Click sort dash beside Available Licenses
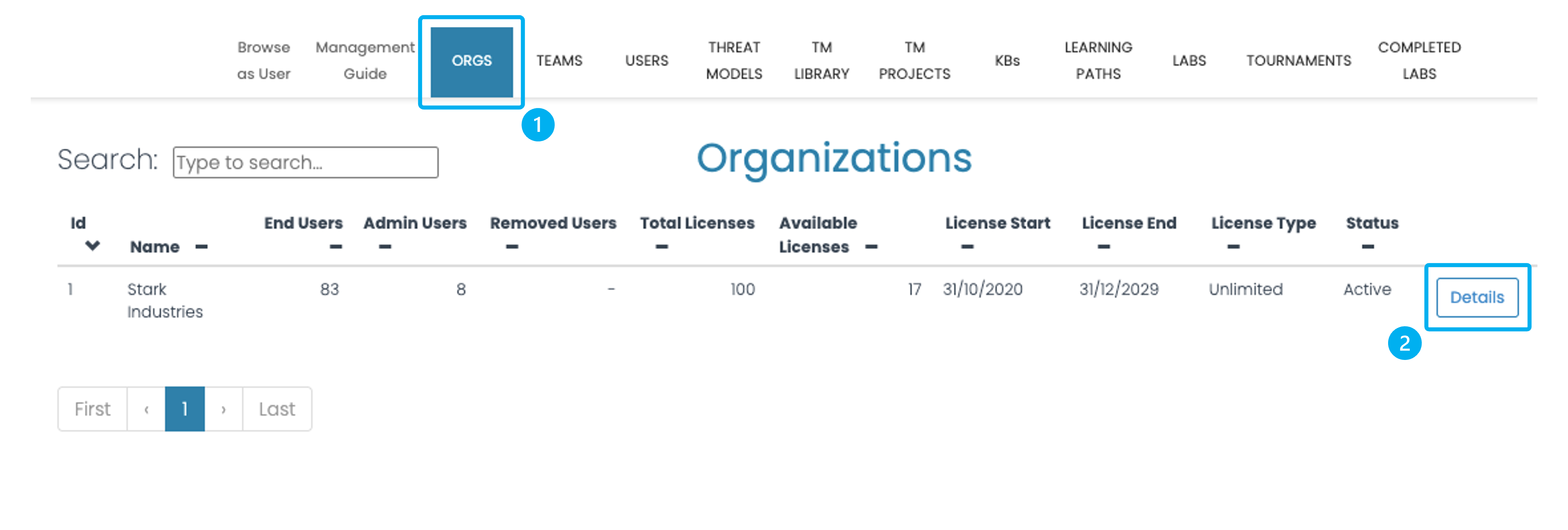 coord(871,247)
